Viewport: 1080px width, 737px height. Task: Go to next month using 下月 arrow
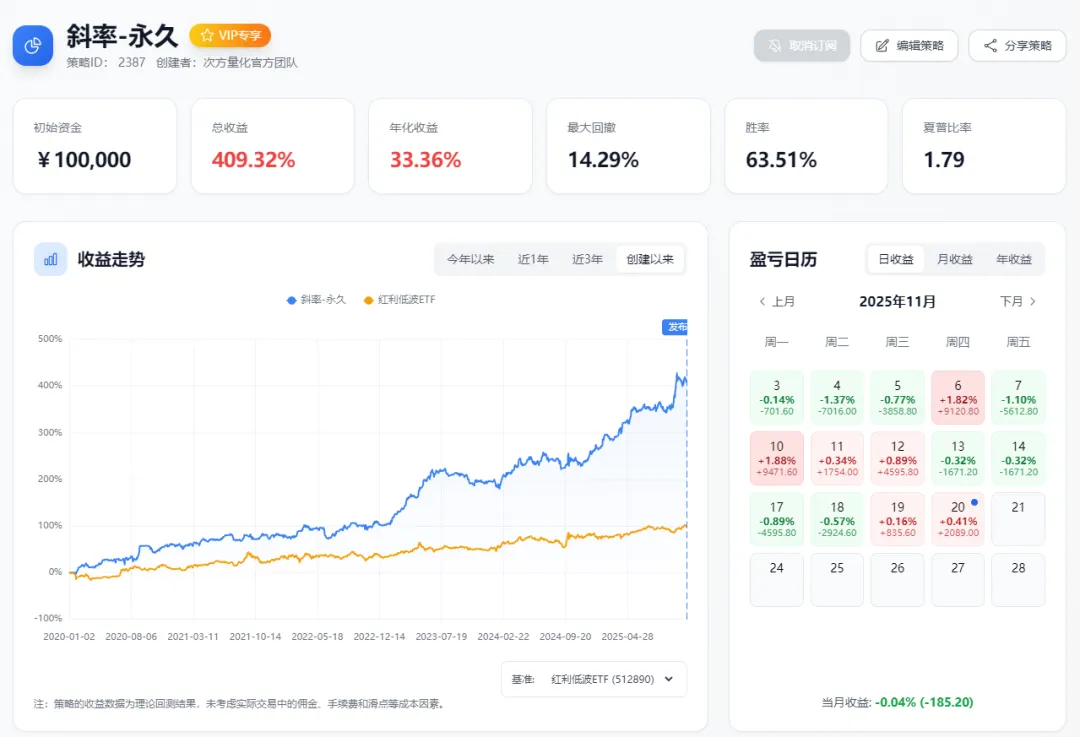[1032, 301]
